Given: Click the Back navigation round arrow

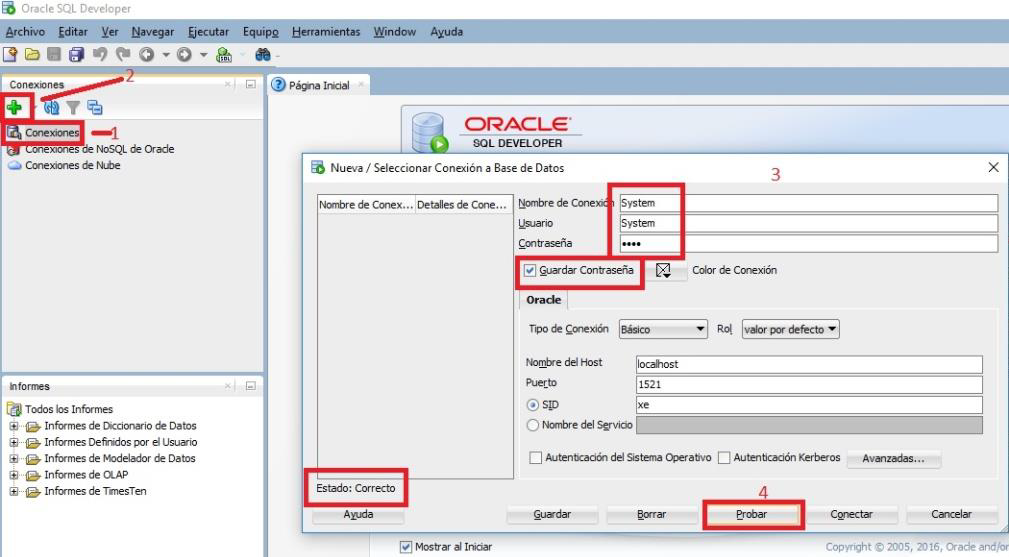Looking at the screenshot, I should coord(147,55).
